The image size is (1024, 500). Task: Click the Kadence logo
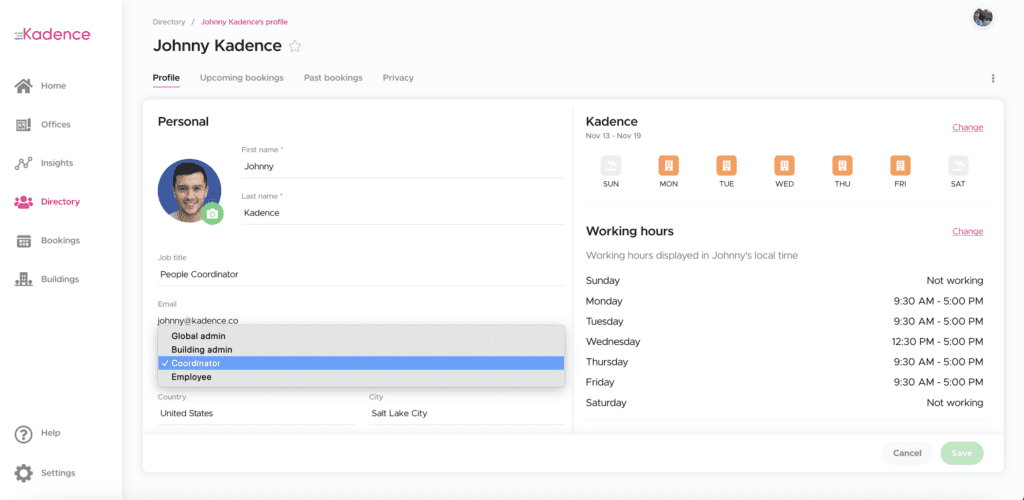(52, 35)
